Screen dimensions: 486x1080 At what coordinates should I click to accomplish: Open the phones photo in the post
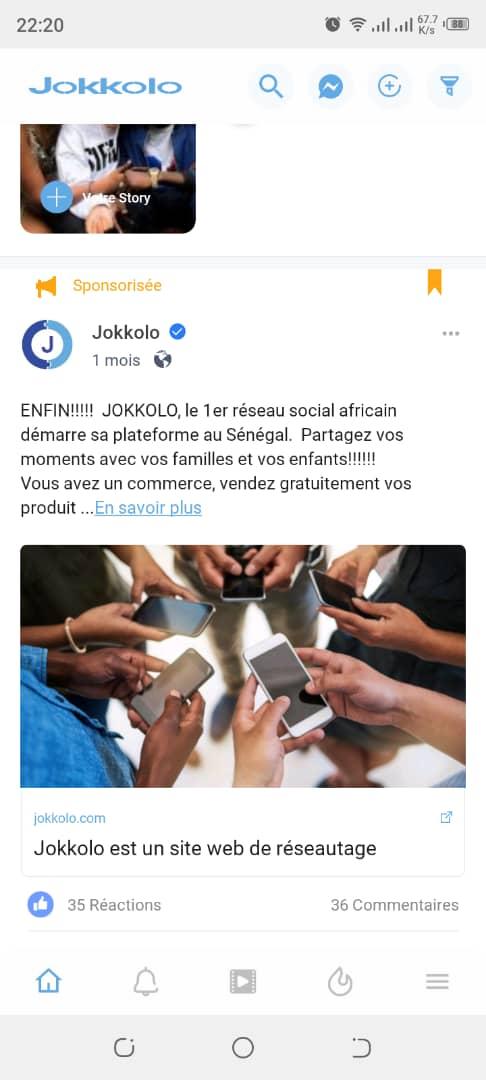[x=243, y=666]
